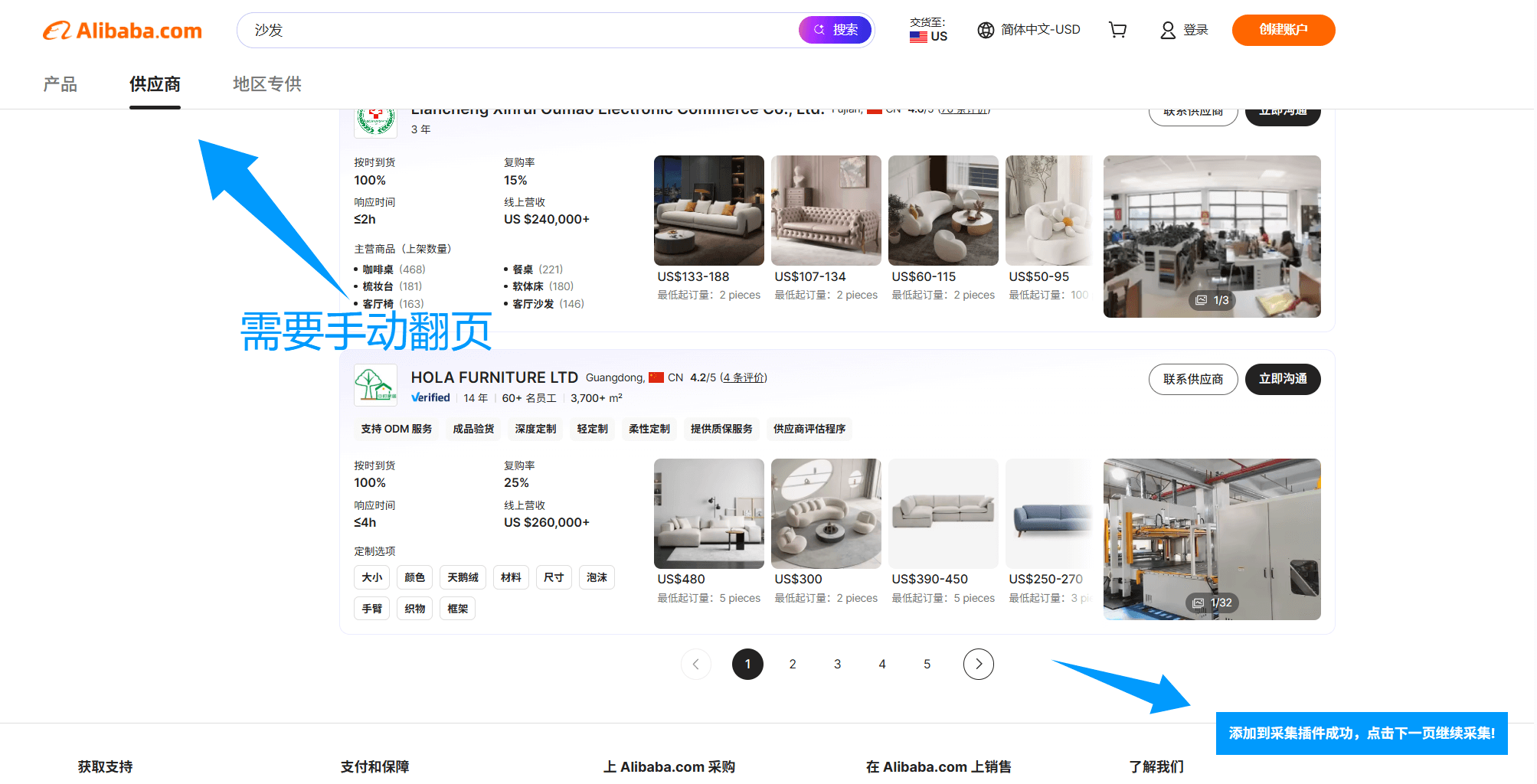Click the Verified badge of HOLA FURNITURE
The height and width of the screenshot is (784, 1537).
pyautogui.click(x=430, y=398)
